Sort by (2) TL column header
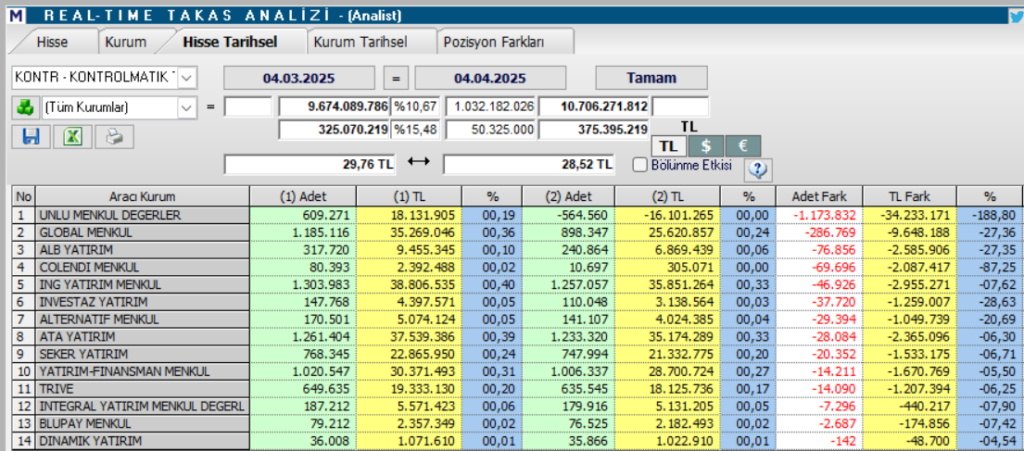 point(667,196)
